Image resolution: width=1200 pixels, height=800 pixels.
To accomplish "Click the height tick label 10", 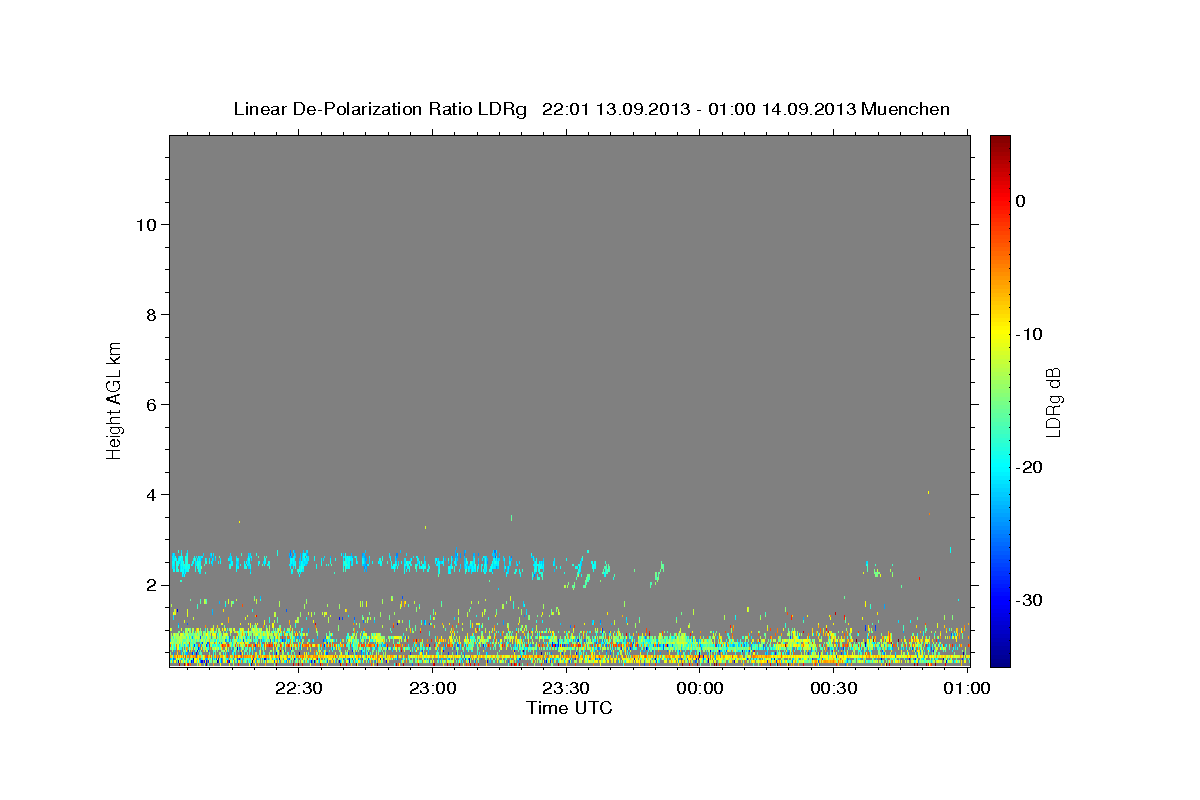I will pos(145,225).
